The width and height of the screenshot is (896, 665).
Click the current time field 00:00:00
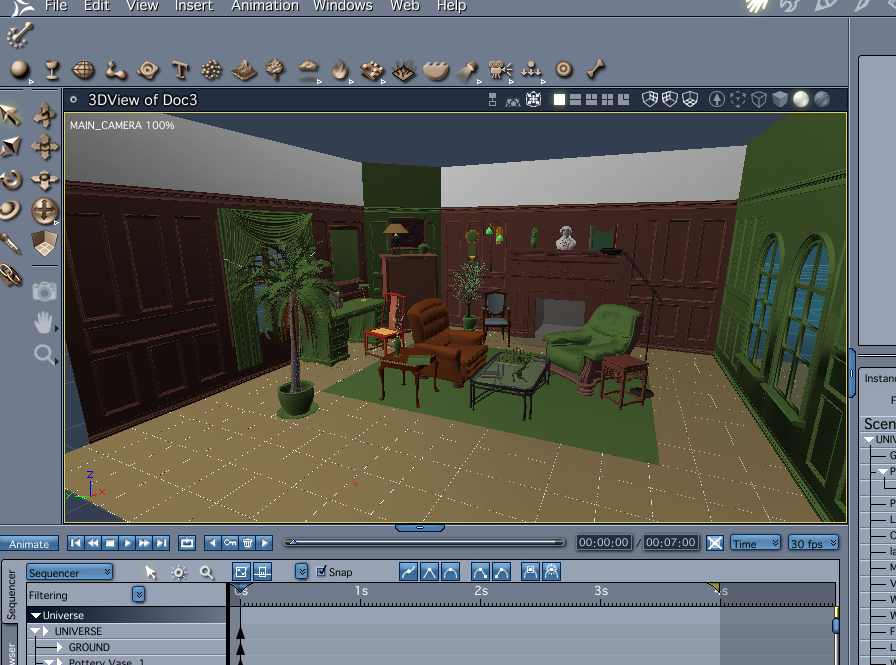(603, 542)
